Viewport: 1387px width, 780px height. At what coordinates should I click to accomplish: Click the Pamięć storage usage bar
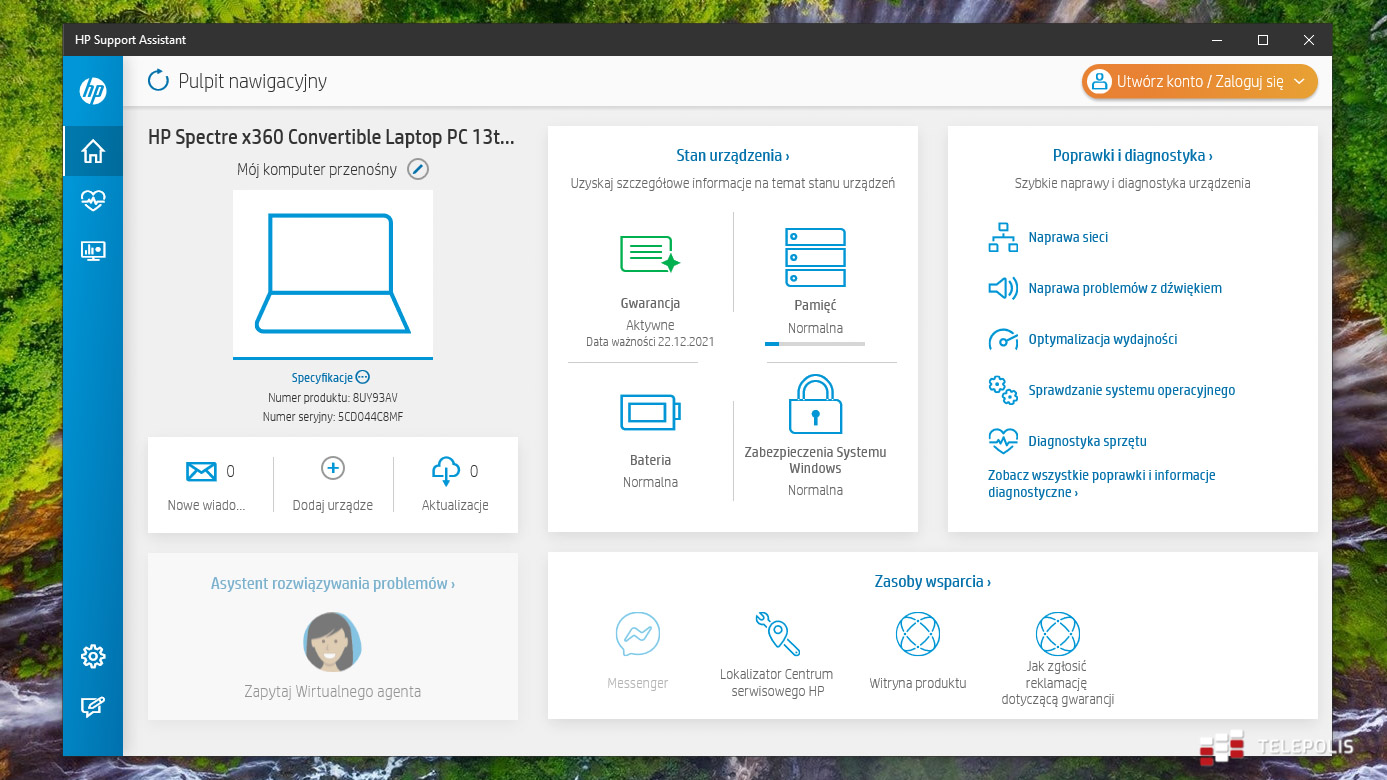(x=815, y=343)
